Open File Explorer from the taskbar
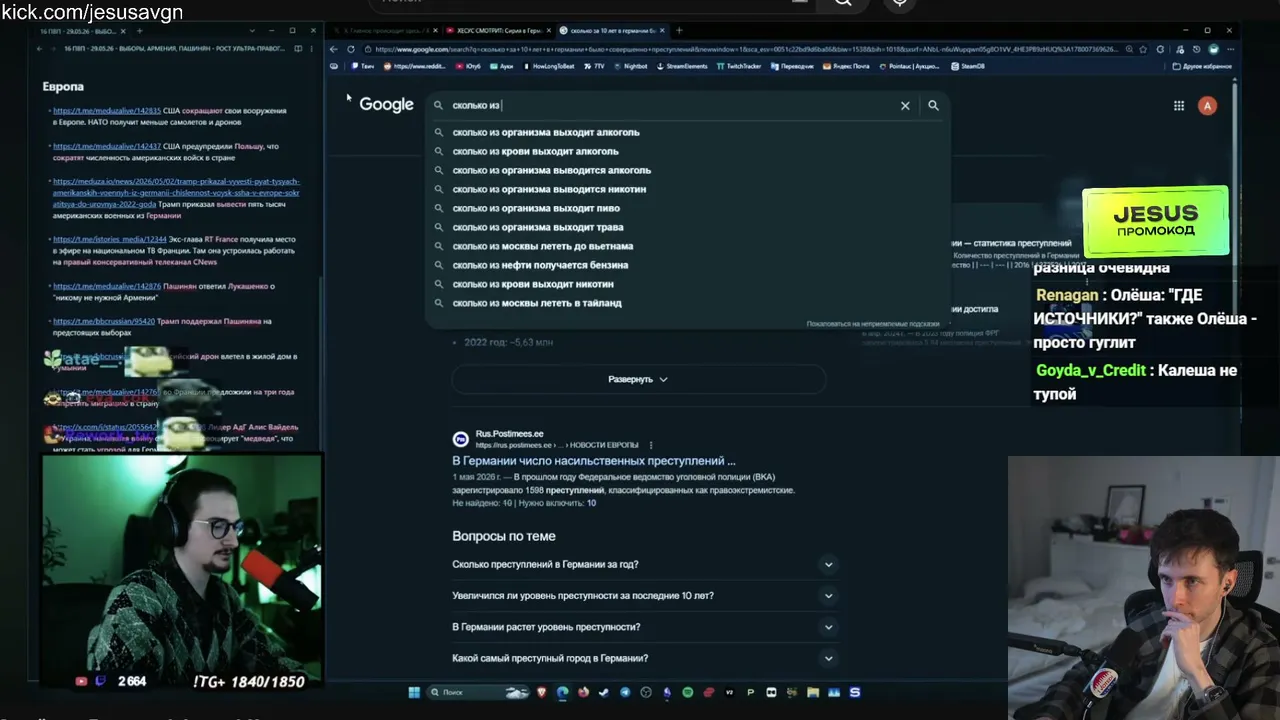The image size is (1280, 720). click(x=813, y=692)
